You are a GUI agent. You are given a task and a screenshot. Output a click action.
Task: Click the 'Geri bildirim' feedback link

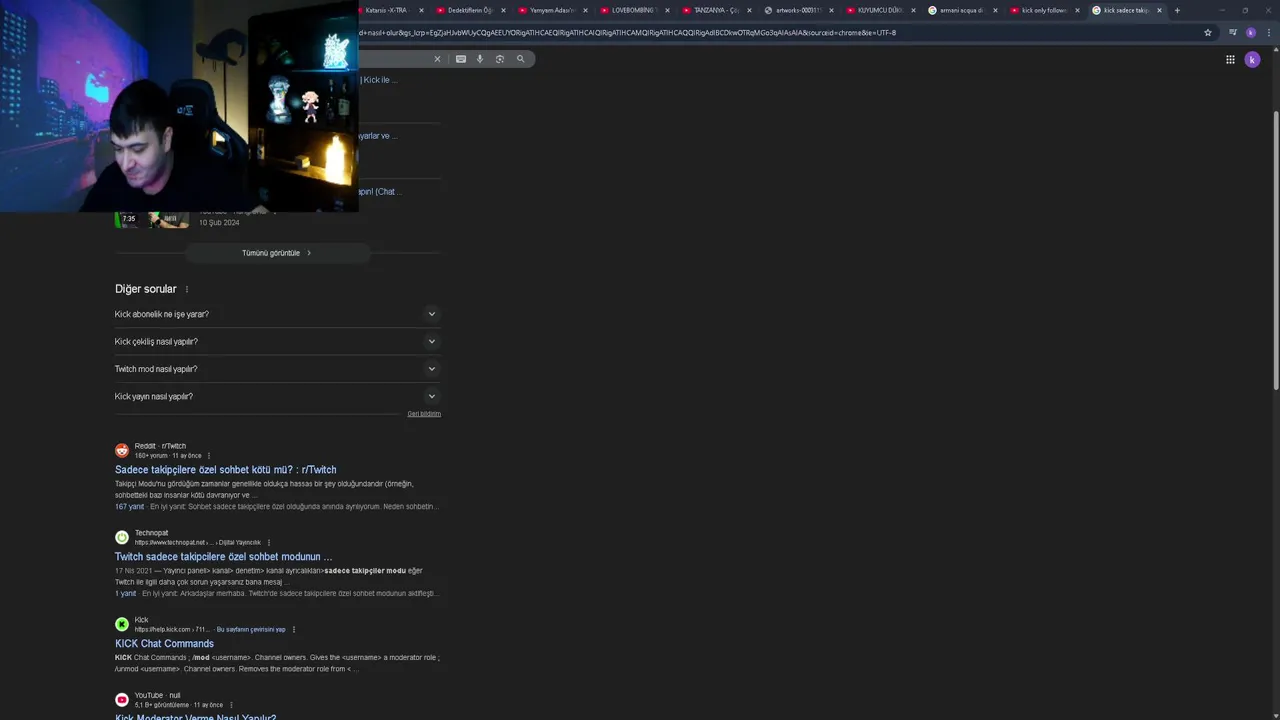click(424, 414)
